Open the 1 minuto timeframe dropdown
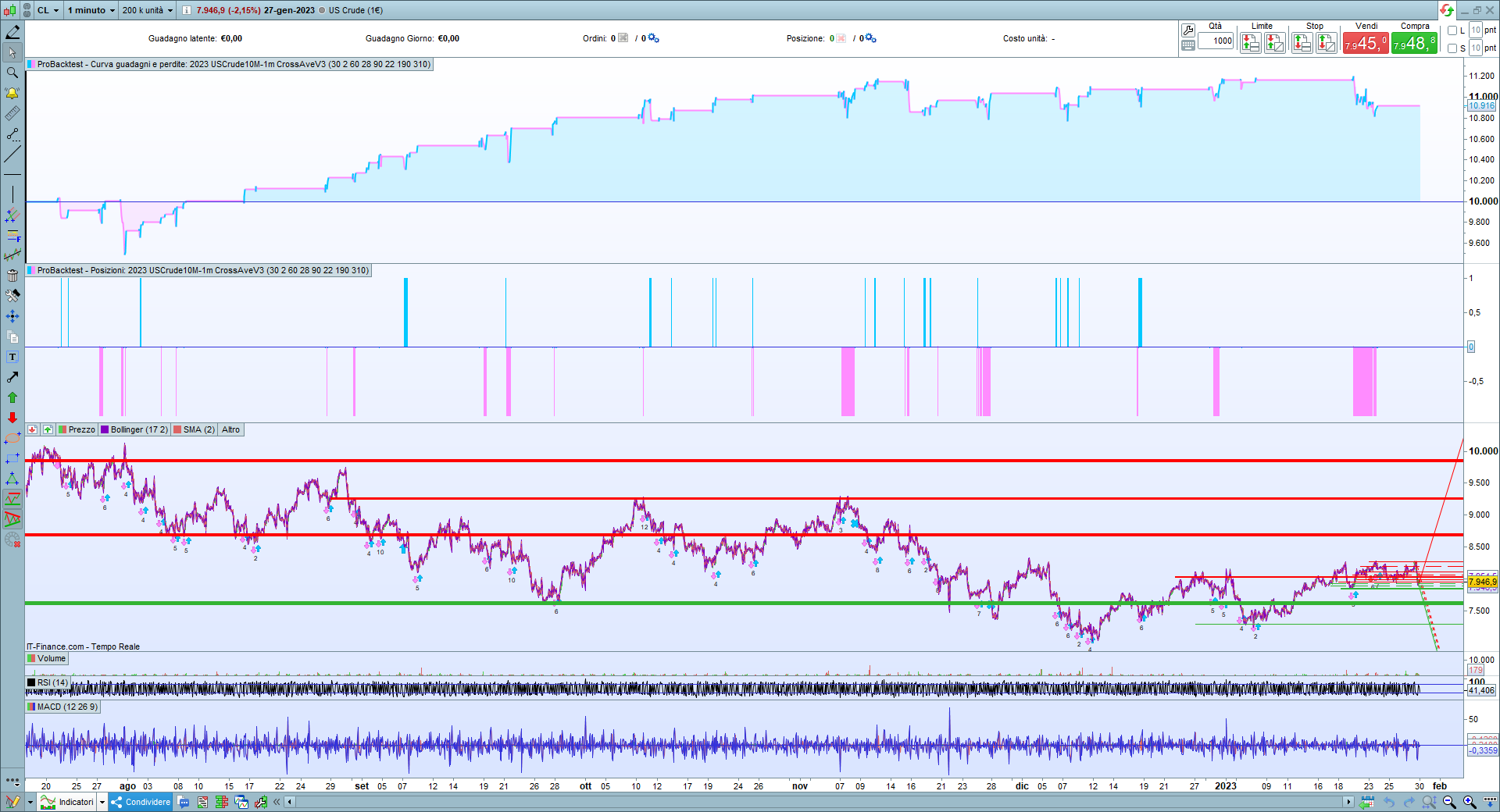1500x812 pixels. point(91,10)
